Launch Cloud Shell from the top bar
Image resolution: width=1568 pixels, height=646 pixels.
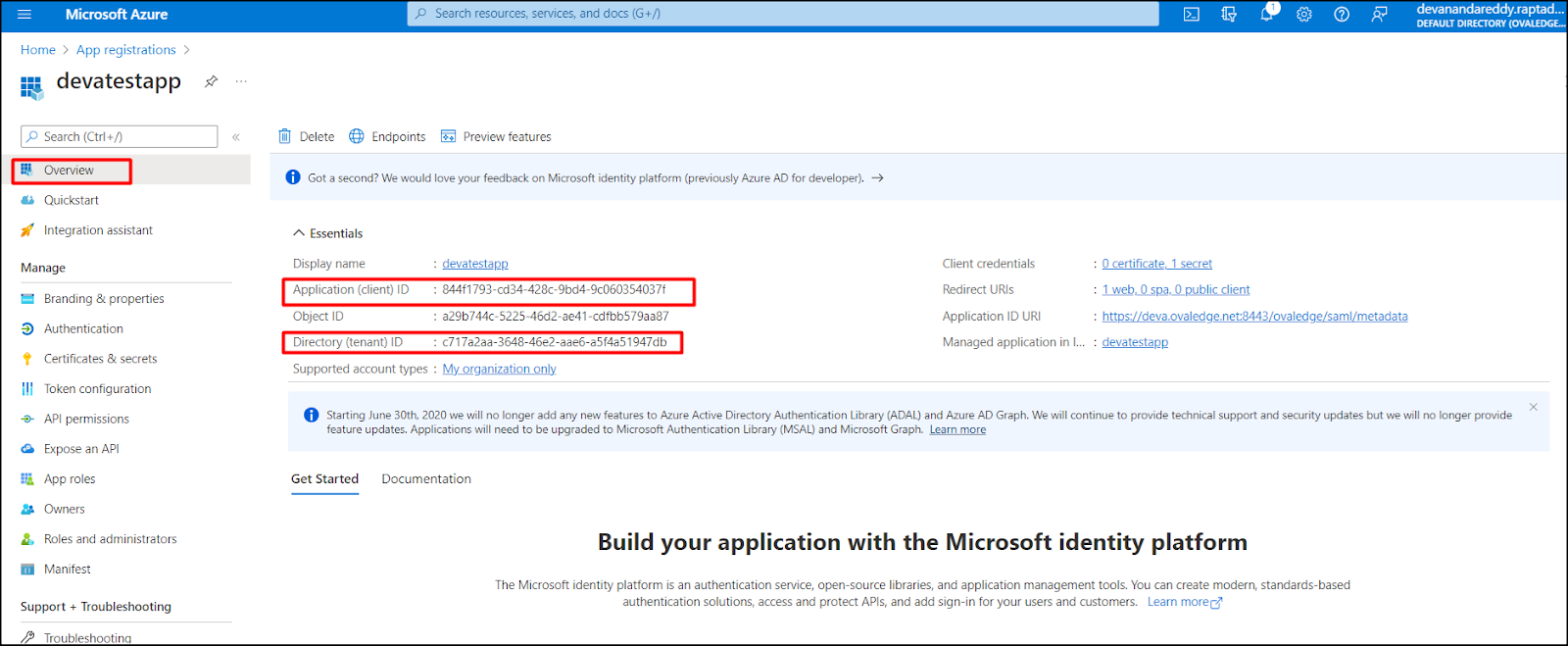[x=1192, y=14]
